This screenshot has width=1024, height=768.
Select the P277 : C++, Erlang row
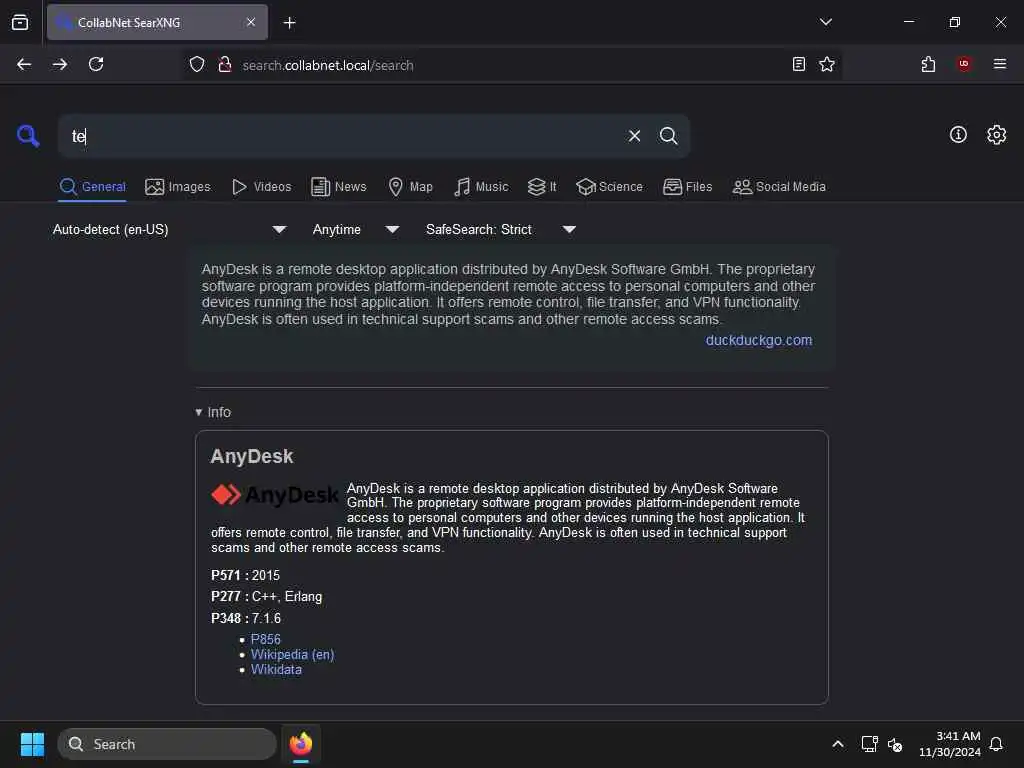point(266,597)
